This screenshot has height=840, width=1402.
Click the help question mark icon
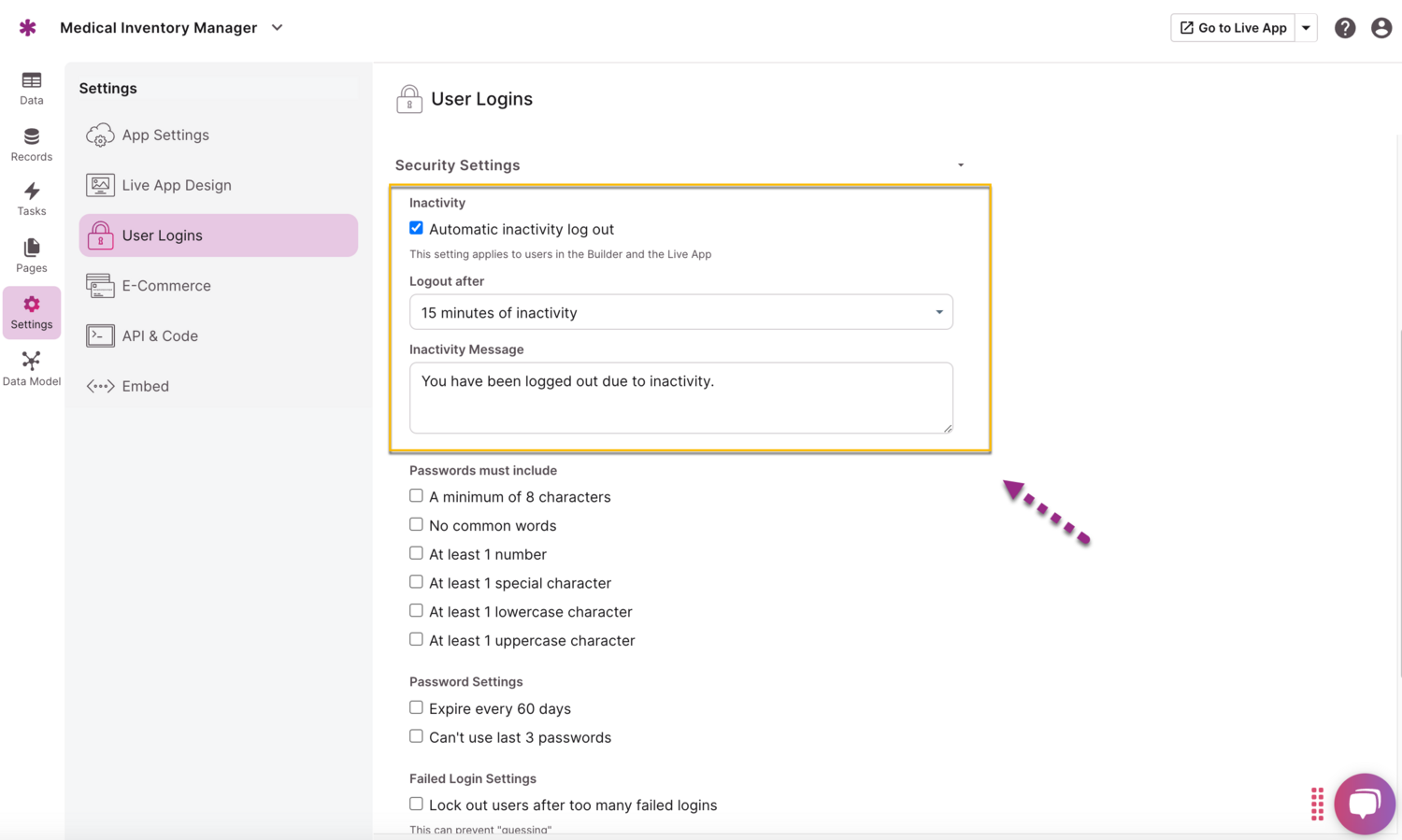pyautogui.click(x=1344, y=28)
